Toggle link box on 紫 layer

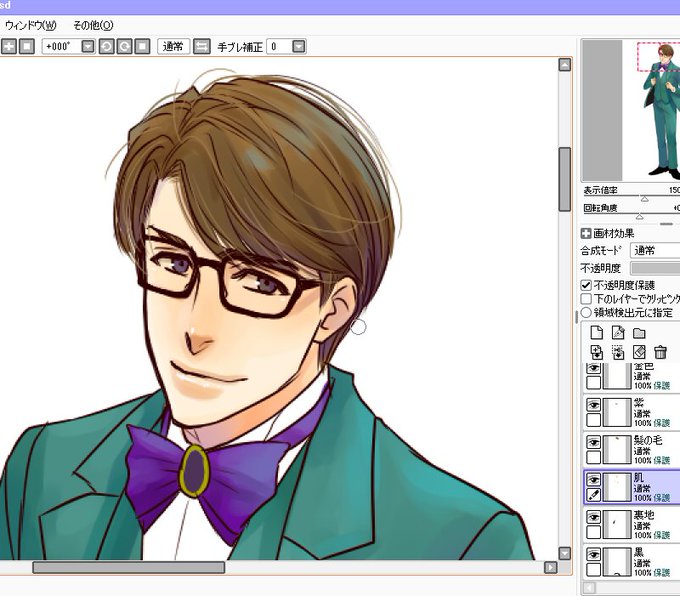coord(593,420)
